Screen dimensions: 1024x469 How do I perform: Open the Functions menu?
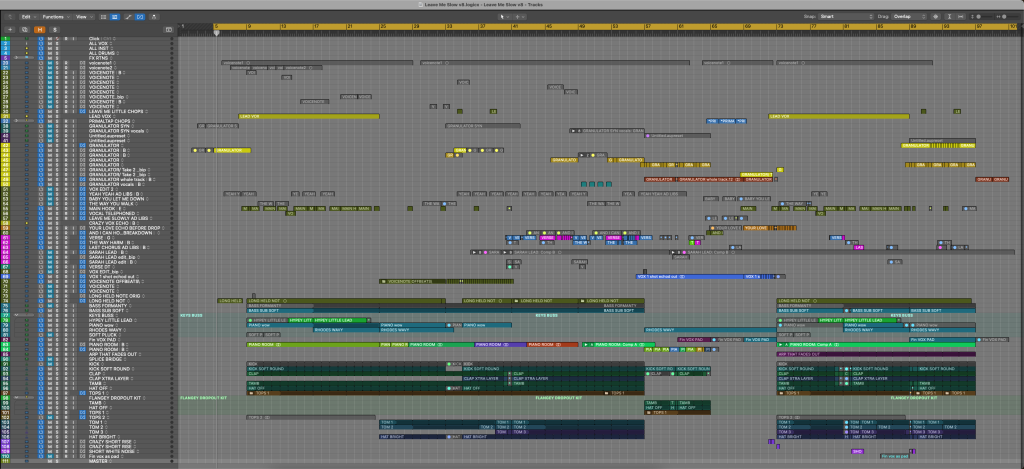(x=54, y=17)
